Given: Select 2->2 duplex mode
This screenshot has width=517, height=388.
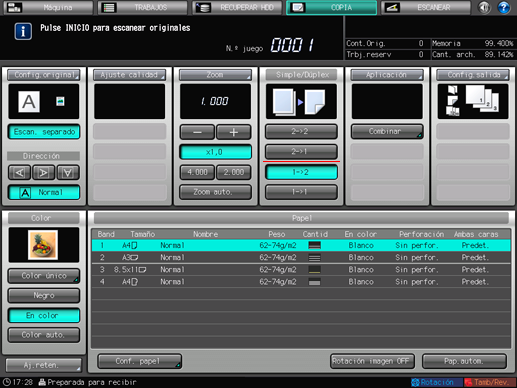Looking at the screenshot, I should click(x=301, y=131).
